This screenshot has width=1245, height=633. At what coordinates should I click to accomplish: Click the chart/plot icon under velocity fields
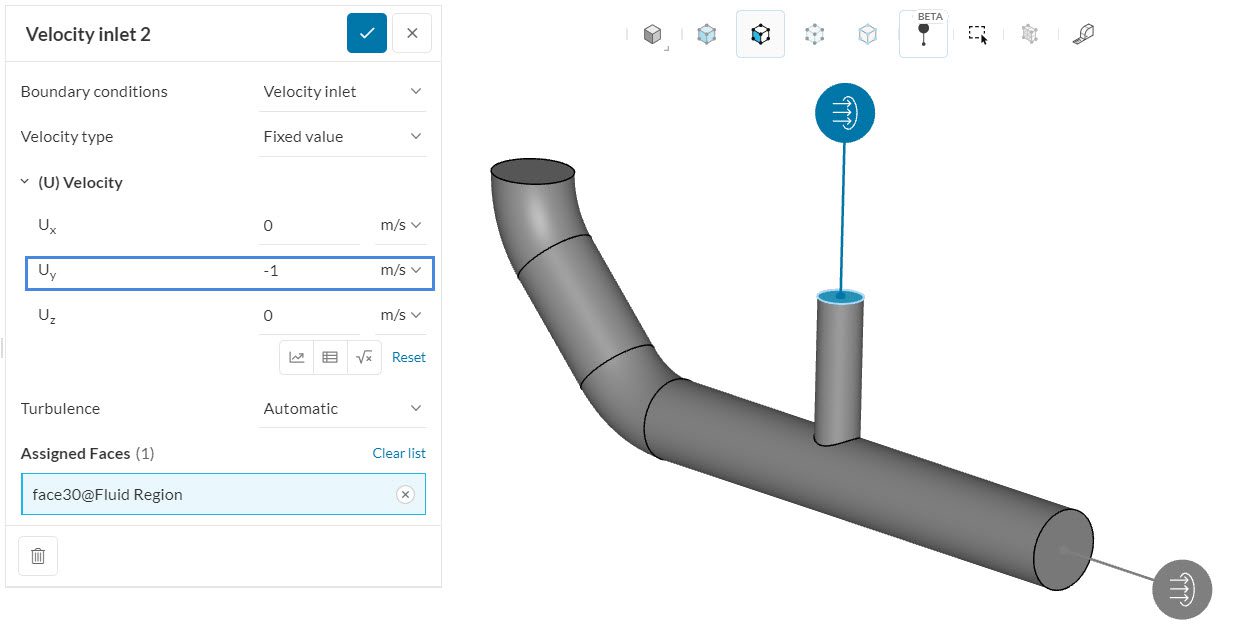click(297, 357)
